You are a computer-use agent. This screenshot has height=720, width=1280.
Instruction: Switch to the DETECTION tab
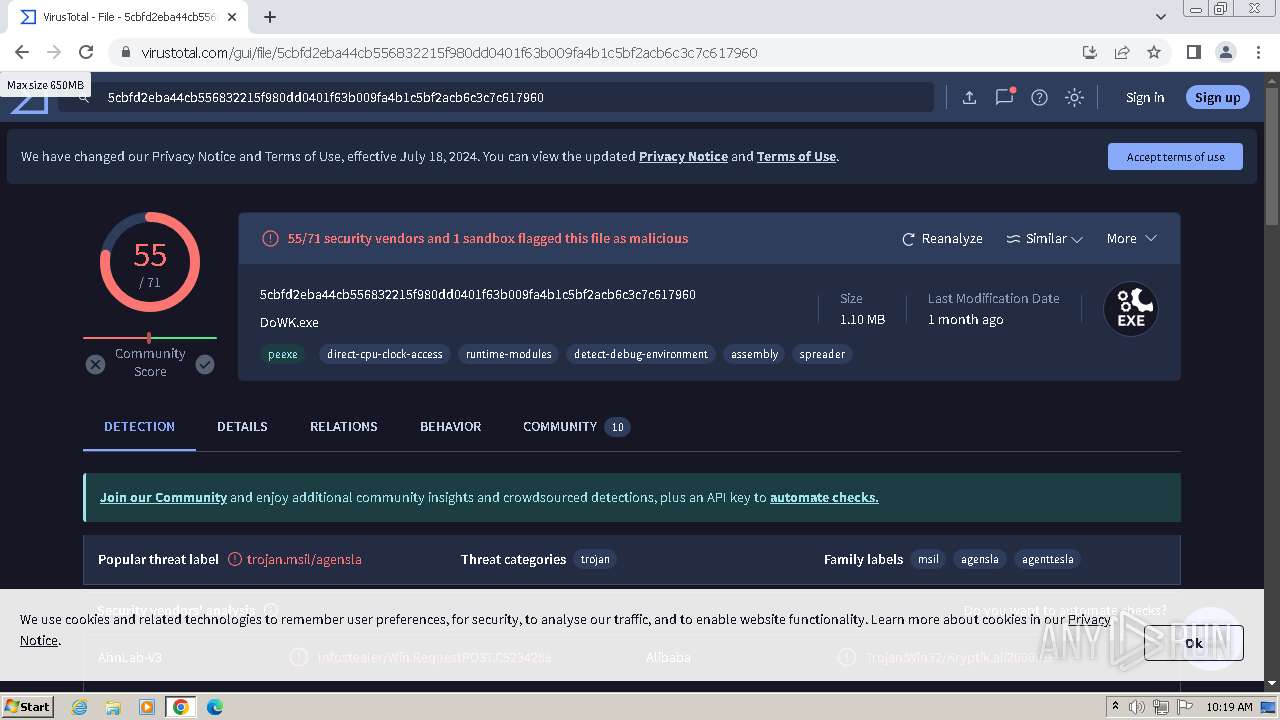[139, 426]
